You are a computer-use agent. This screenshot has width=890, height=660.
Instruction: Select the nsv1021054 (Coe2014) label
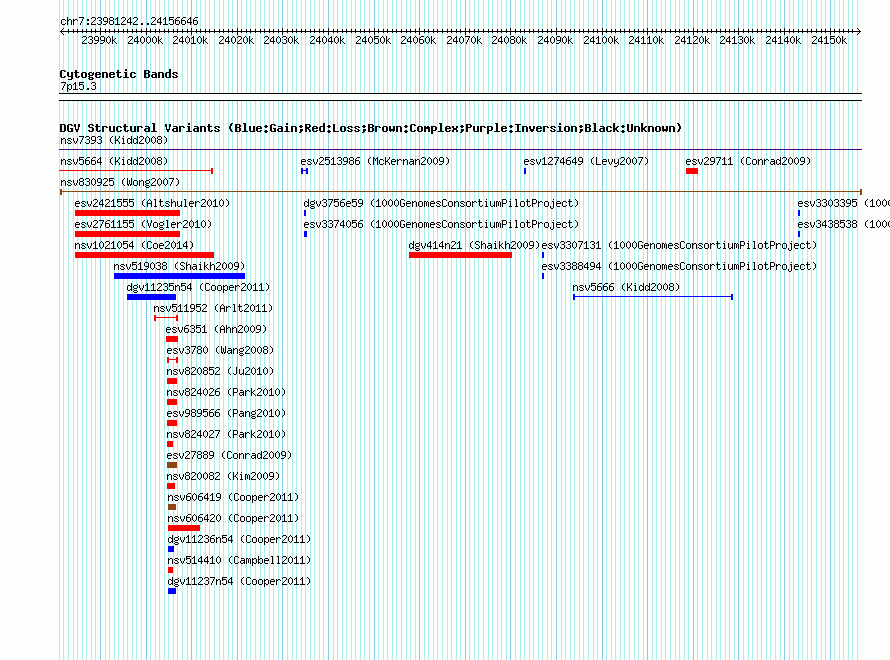click(x=134, y=245)
